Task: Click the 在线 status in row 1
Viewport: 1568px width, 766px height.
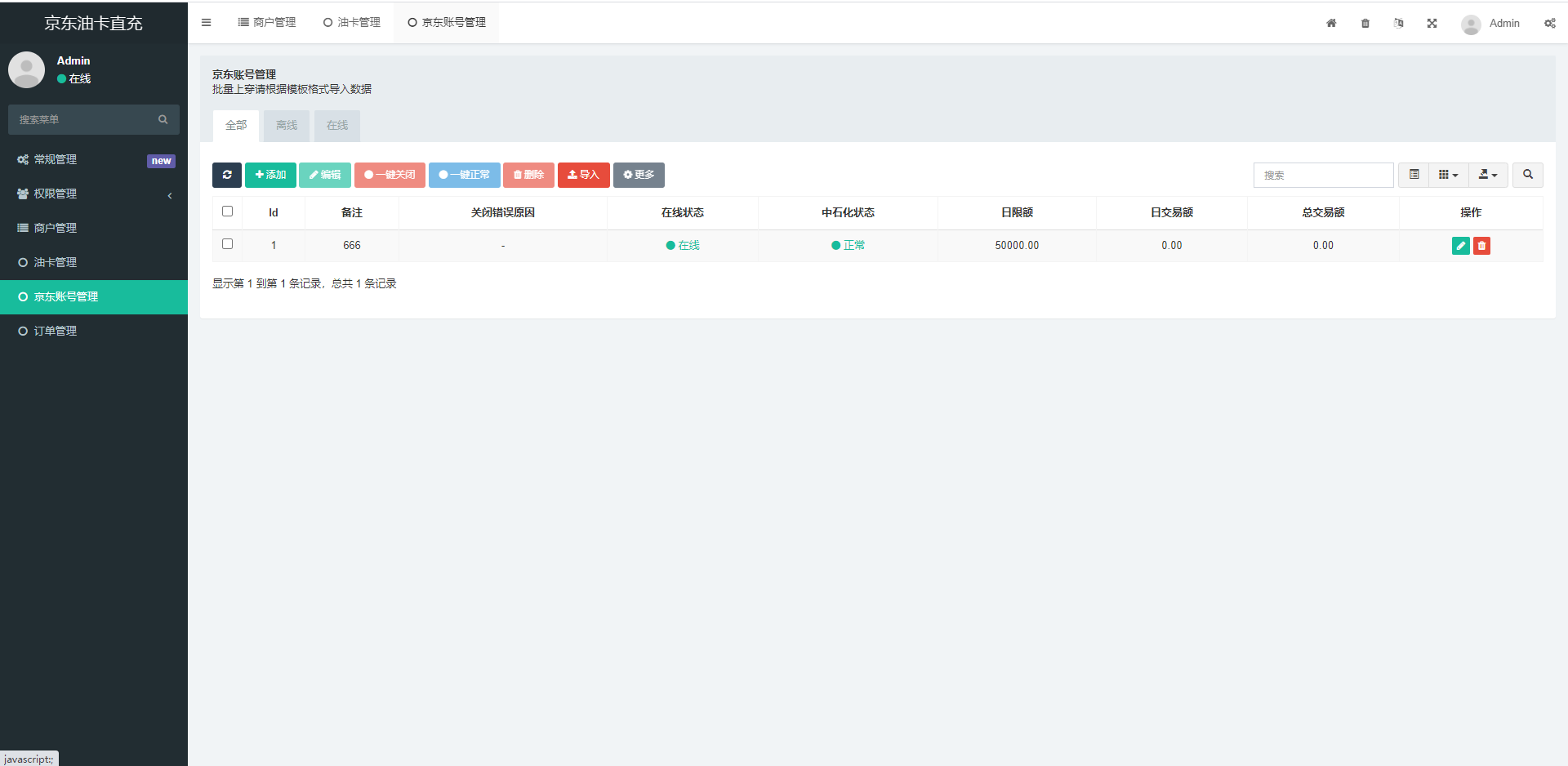Action: point(683,245)
